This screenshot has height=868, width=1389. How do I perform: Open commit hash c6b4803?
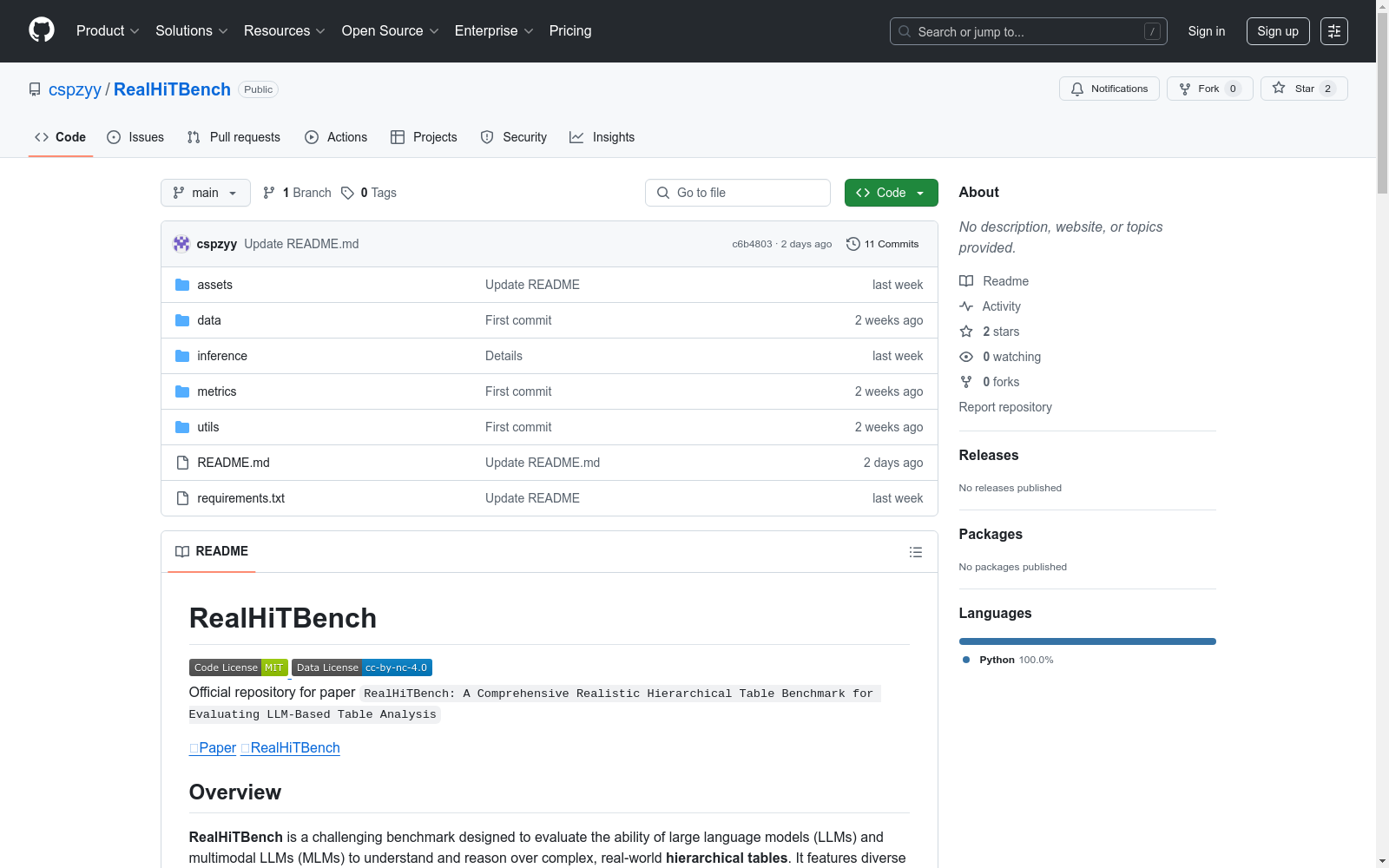[x=752, y=244]
